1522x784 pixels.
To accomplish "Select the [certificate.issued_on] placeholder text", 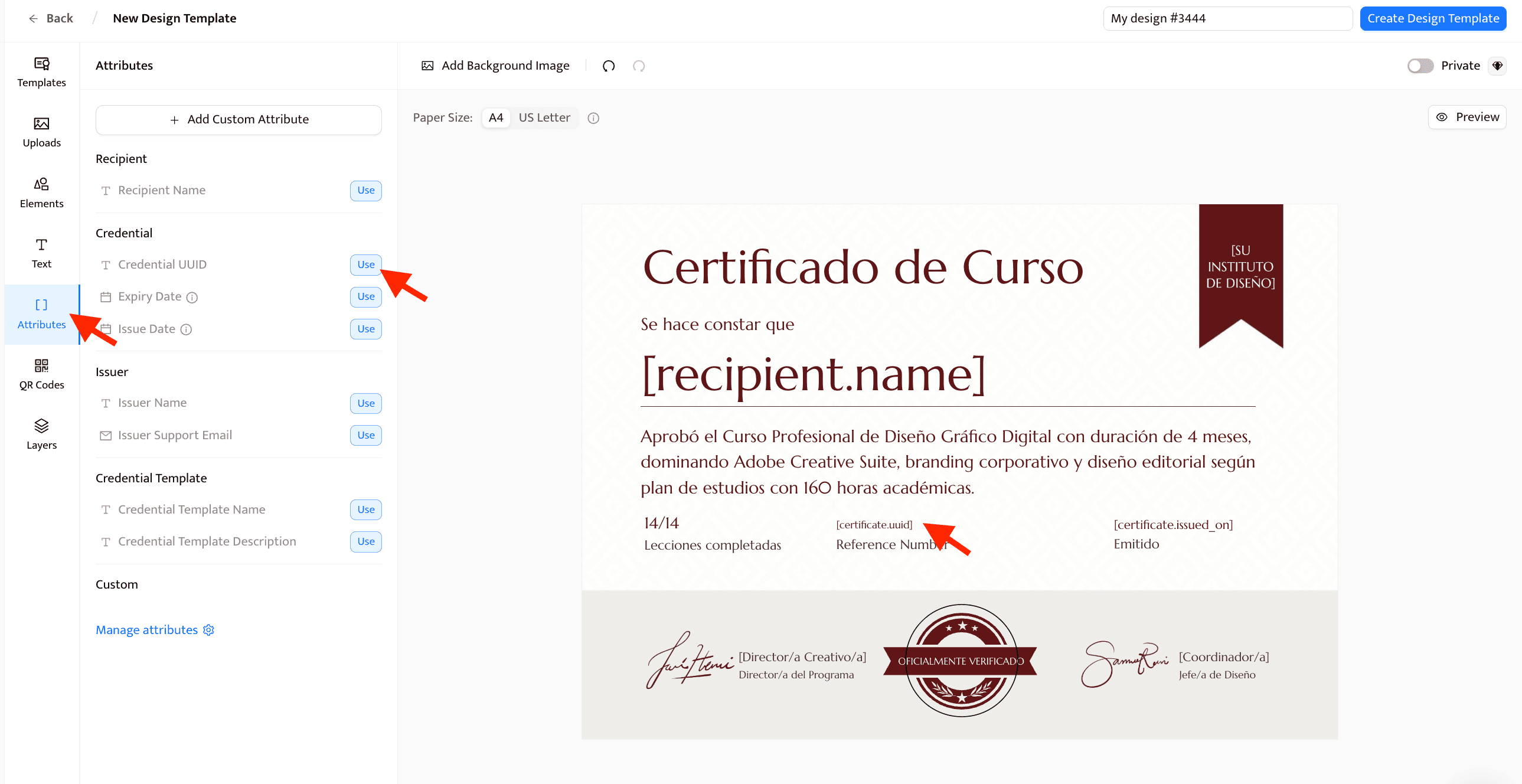I will click(1173, 525).
